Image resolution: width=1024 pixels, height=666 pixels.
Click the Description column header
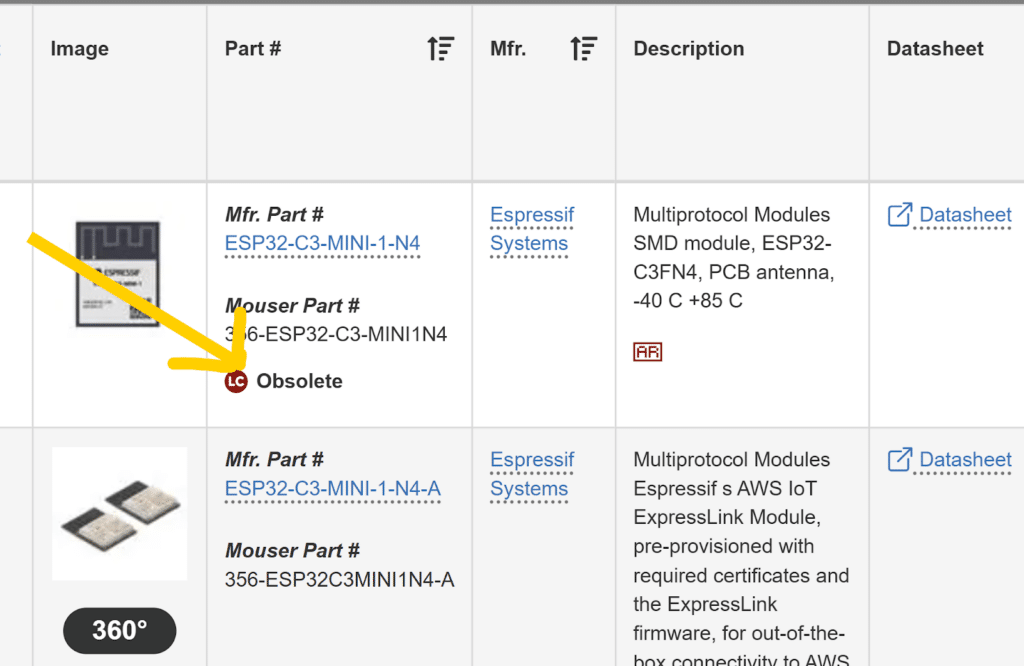point(689,49)
